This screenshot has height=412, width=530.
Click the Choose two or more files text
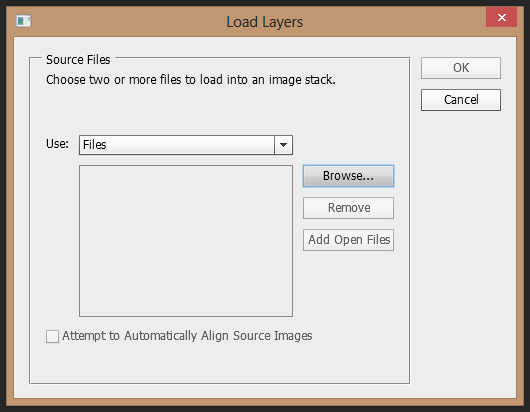(x=191, y=80)
